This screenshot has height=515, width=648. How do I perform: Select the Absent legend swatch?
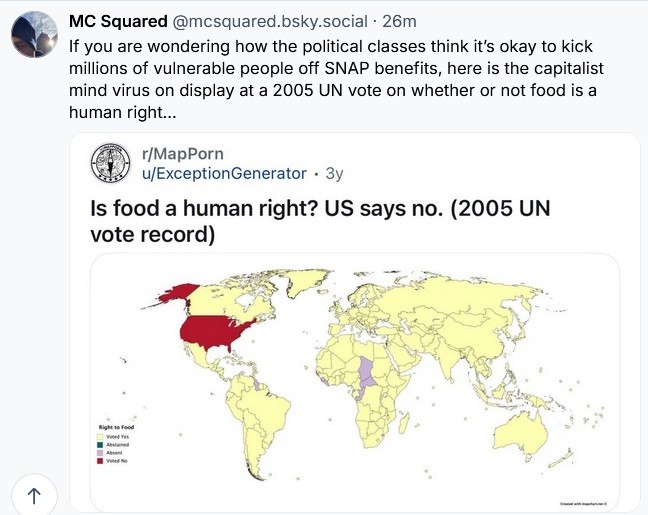click(100, 453)
